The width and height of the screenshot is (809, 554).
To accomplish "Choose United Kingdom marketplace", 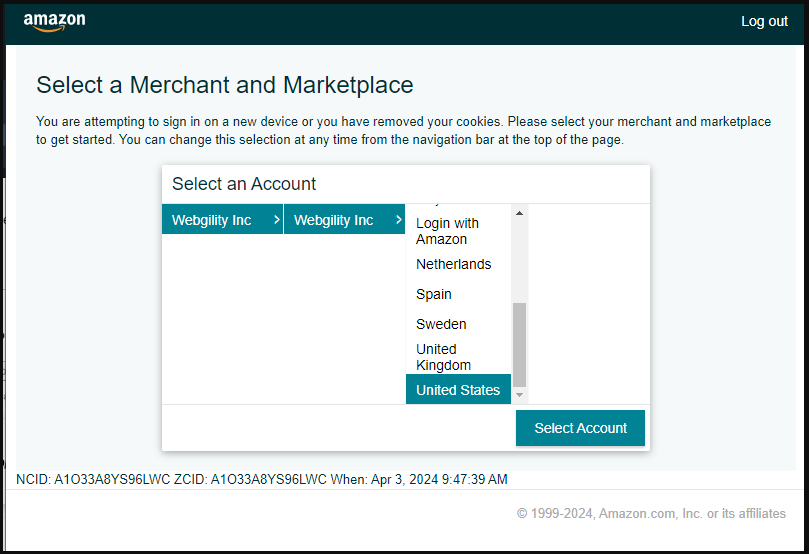I will coord(458,357).
